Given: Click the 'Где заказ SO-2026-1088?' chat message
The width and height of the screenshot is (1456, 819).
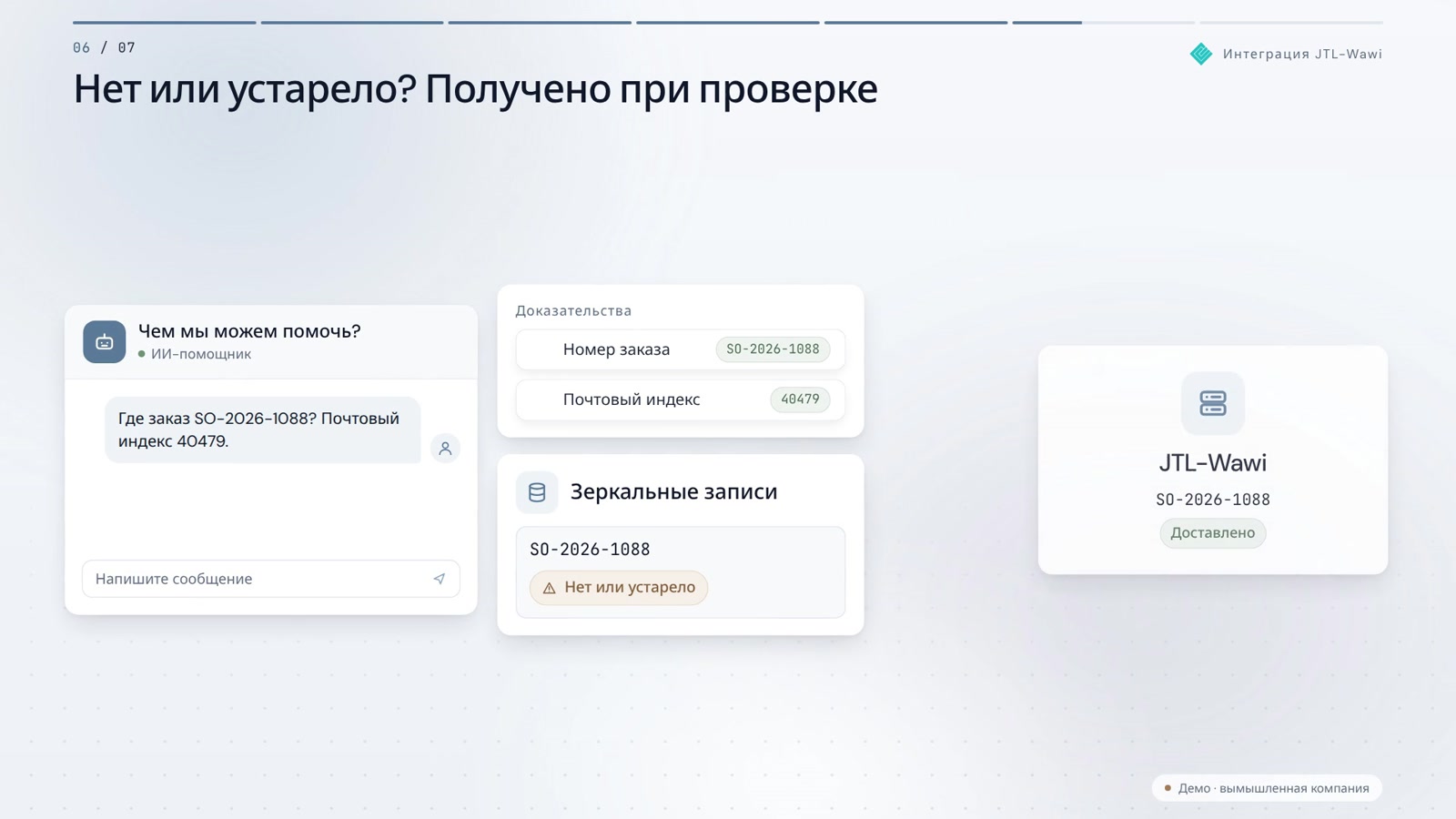Looking at the screenshot, I should [262, 430].
